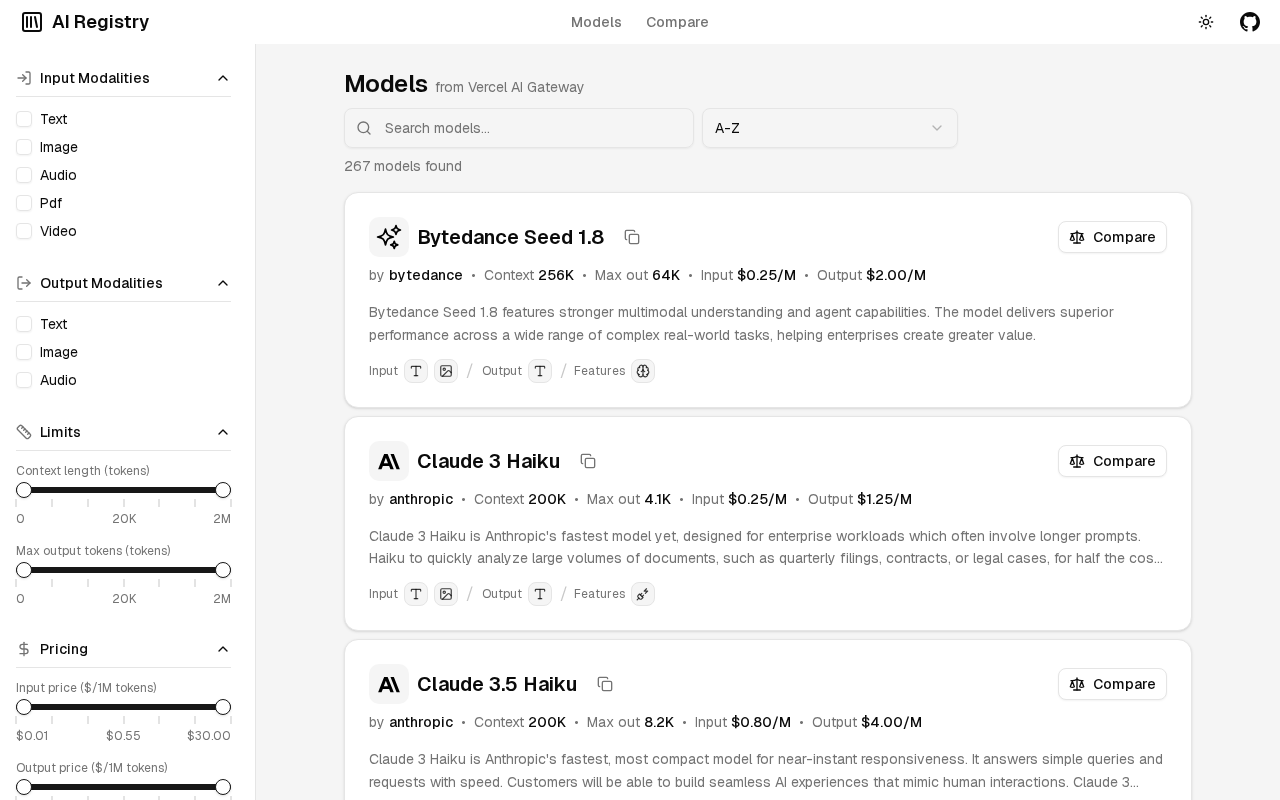
Task: Click the "267 models found" count text
Action: point(403,166)
